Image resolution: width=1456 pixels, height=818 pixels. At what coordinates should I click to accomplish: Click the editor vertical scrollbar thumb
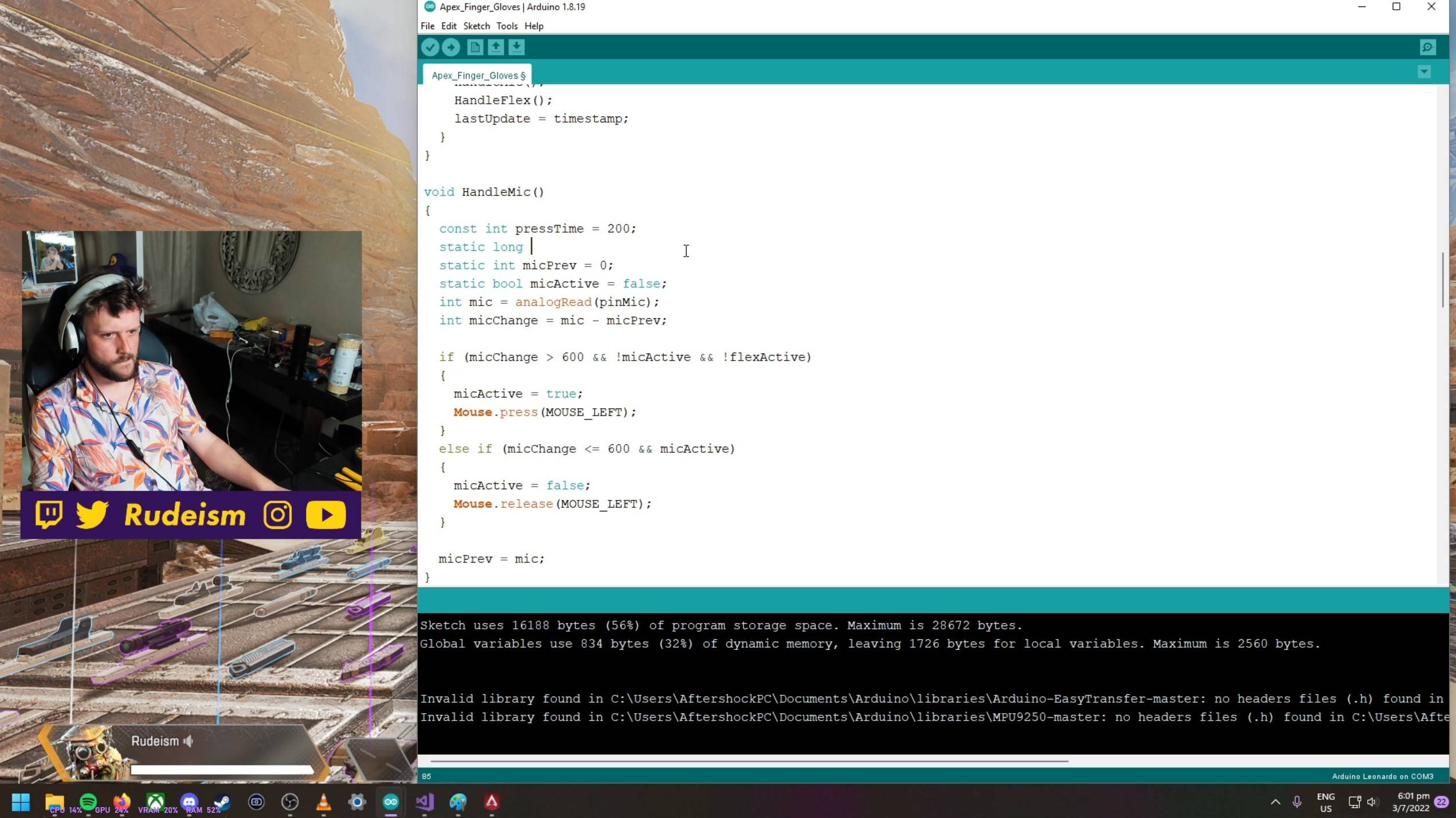pos(1442,279)
